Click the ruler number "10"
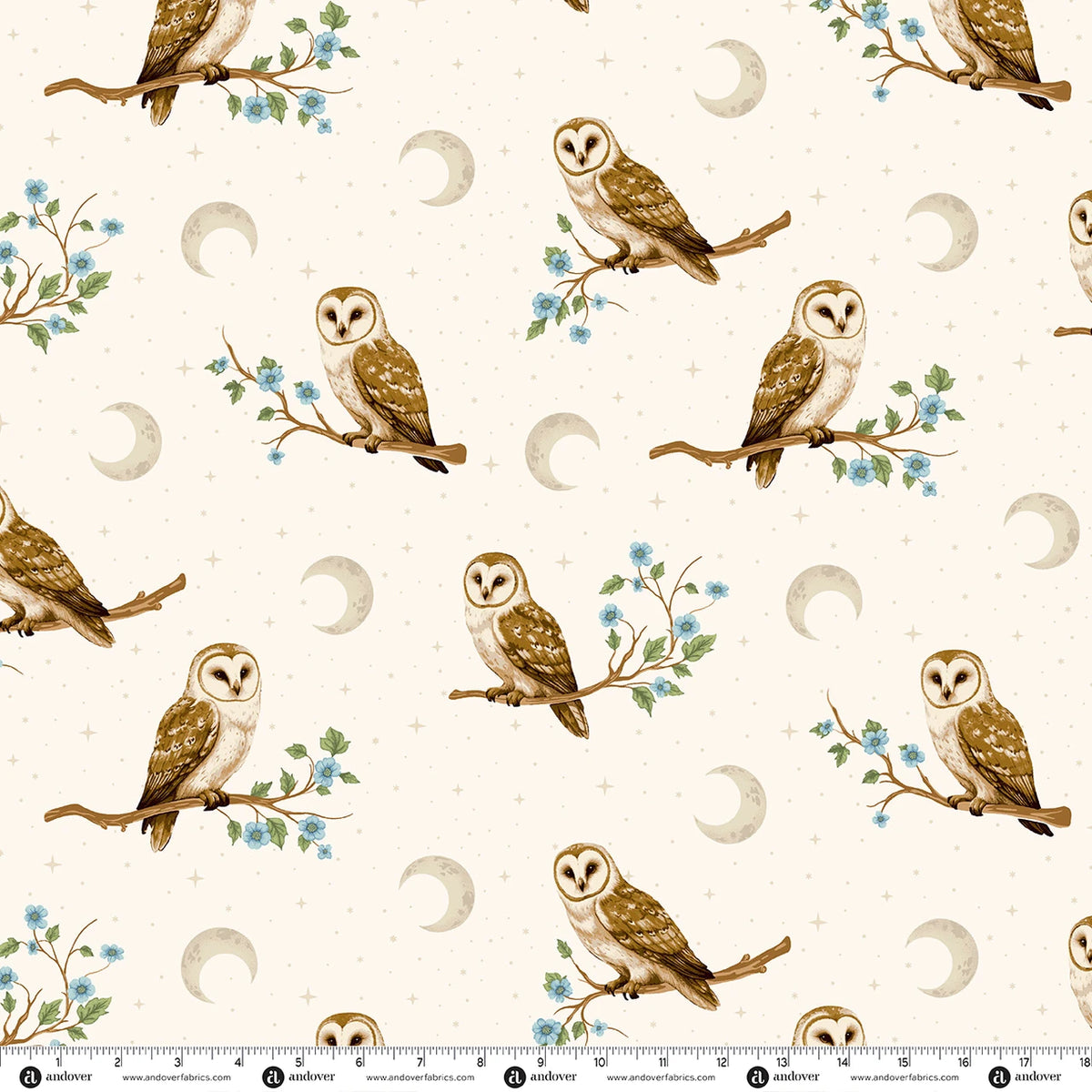Image resolution: width=1092 pixels, height=1092 pixels. coord(601,1060)
